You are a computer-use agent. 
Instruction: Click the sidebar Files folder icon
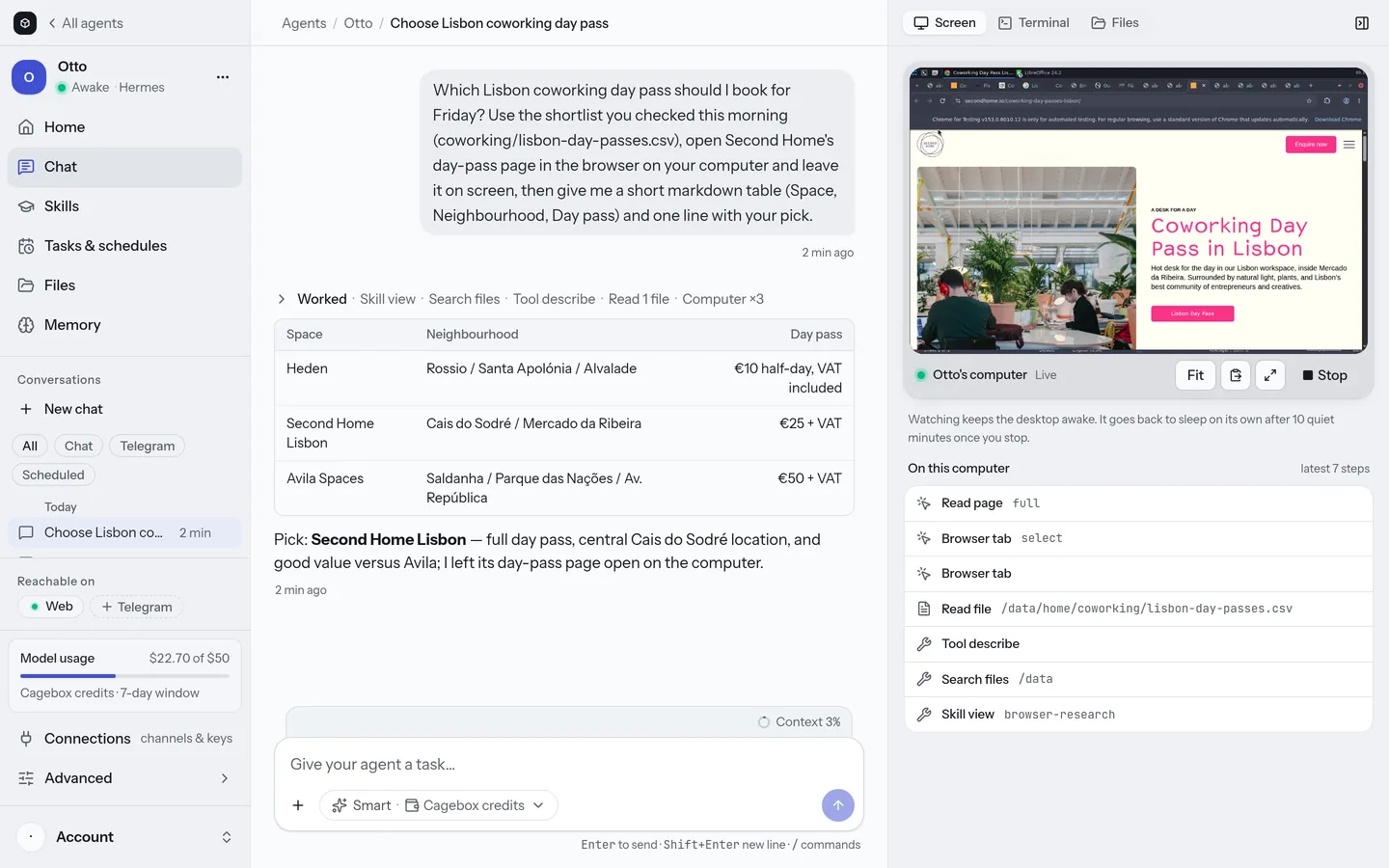point(26,285)
